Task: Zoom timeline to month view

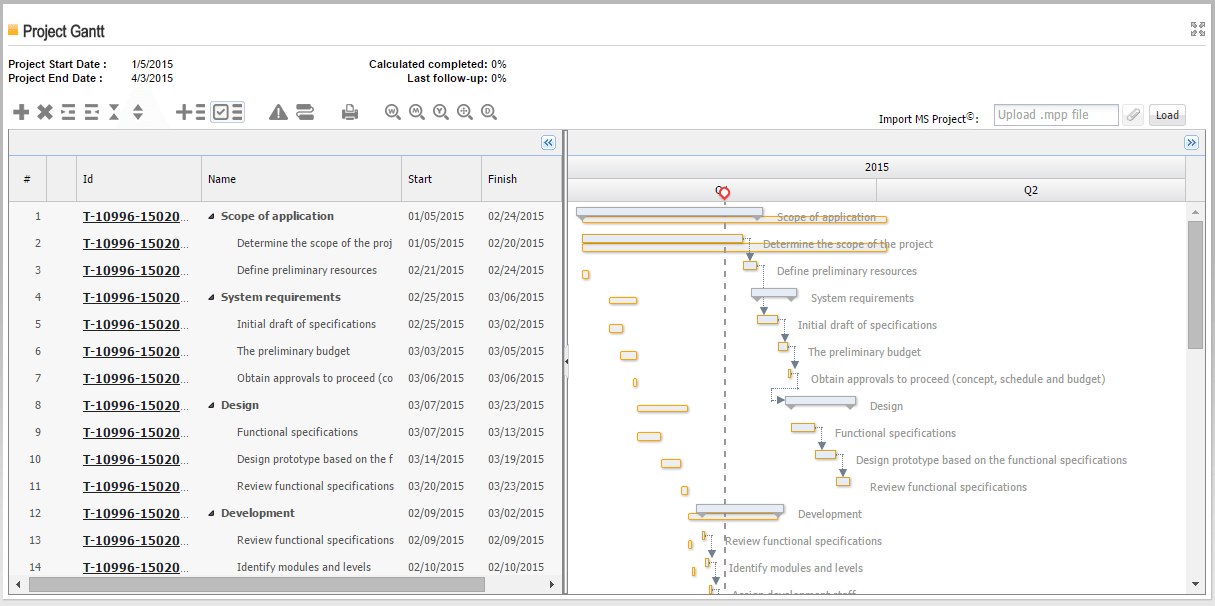Action: click(417, 112)
